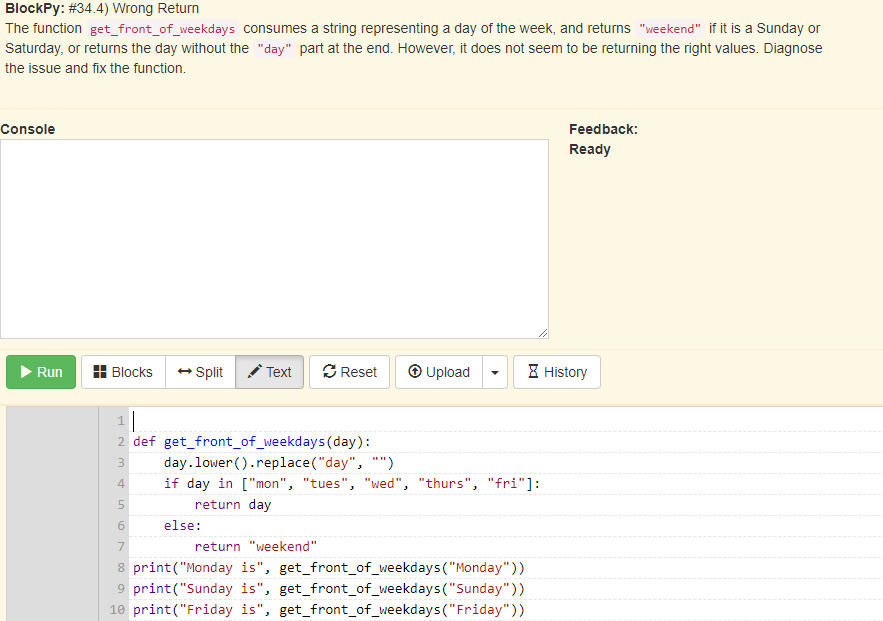
Task: Click Reset to restore starter code
Action: pos(349,372)
